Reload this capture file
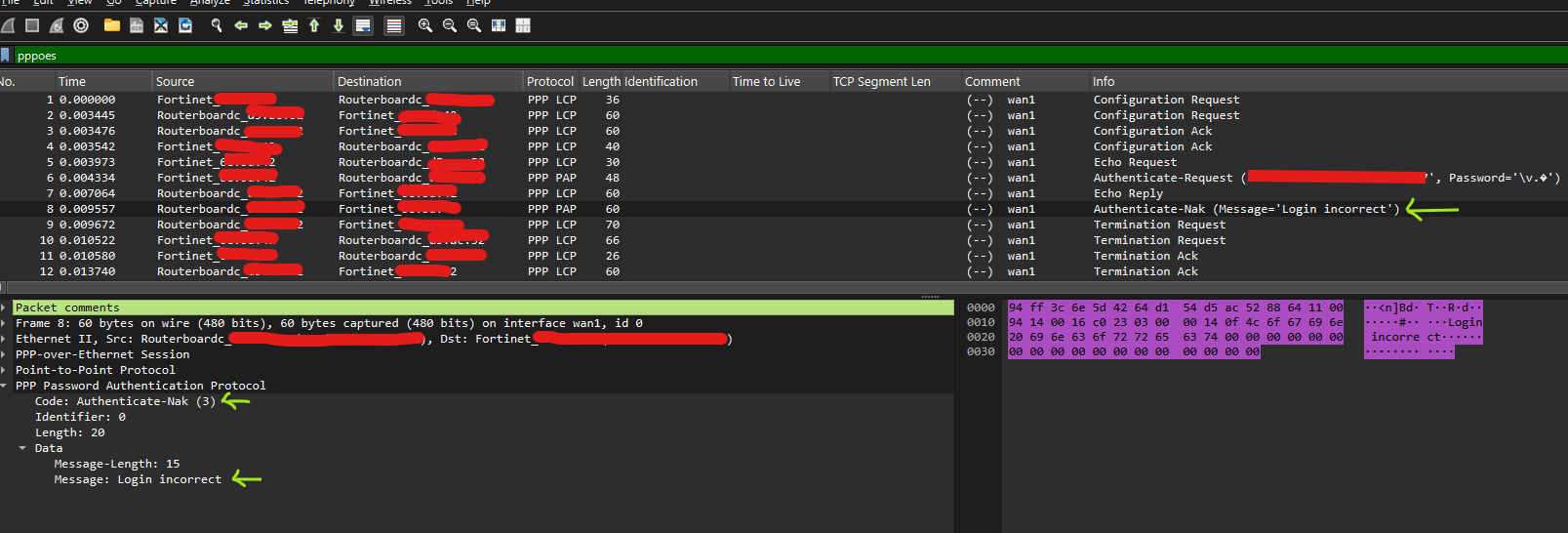1568x533 pixels. pos(185,25)
